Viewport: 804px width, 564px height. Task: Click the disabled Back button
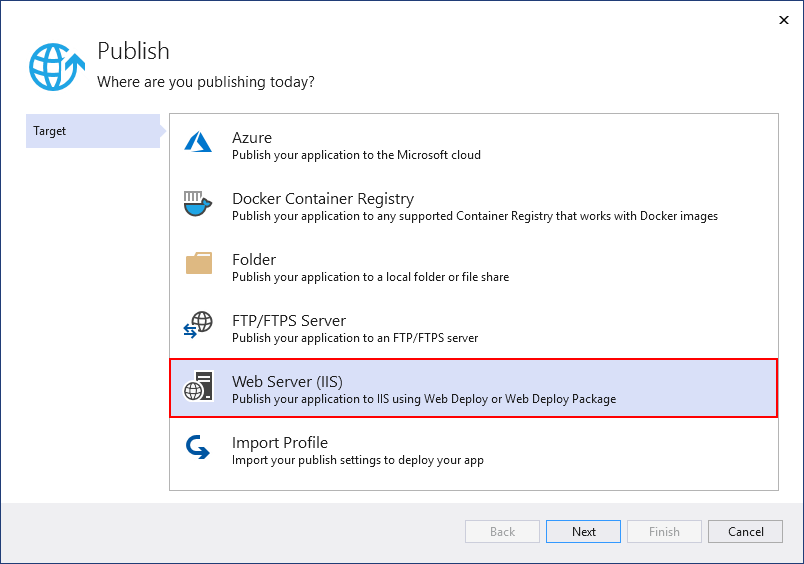click(502, 532)
